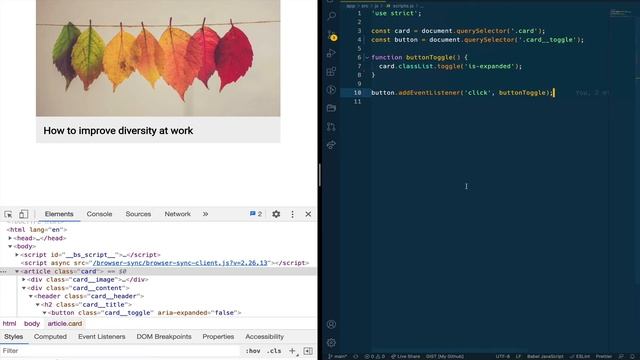Click the editor minimap preview
The image size is (640, 360).
tap(621, 13)
